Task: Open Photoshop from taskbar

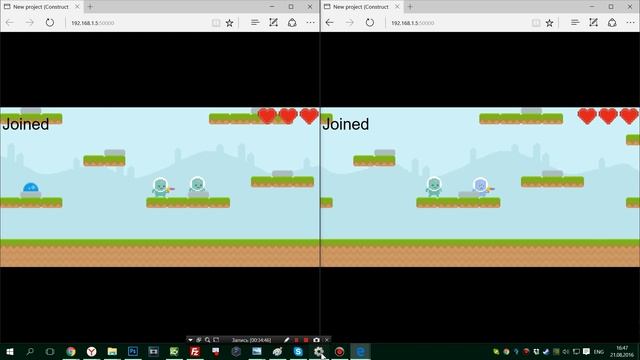Action: point(133,351)
